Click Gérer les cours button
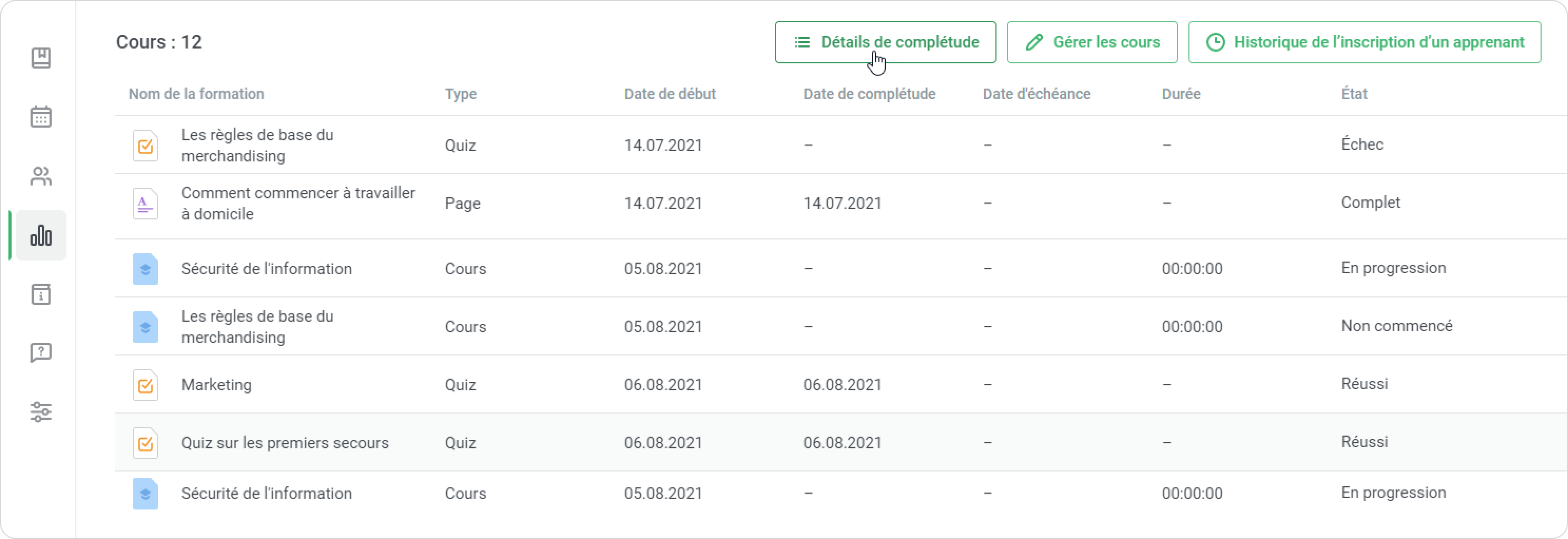Image resolution: width=1568 pixels, height=539 pixels. coord(1092,42)
